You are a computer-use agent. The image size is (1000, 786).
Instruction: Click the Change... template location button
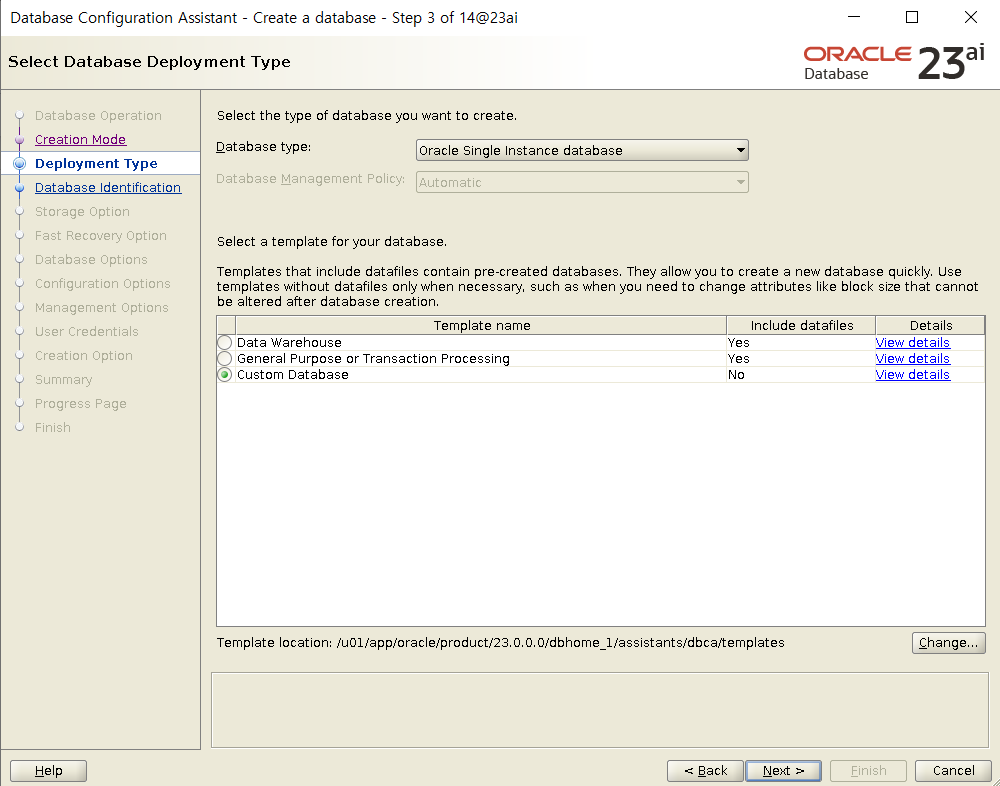[x=948, y=643]
